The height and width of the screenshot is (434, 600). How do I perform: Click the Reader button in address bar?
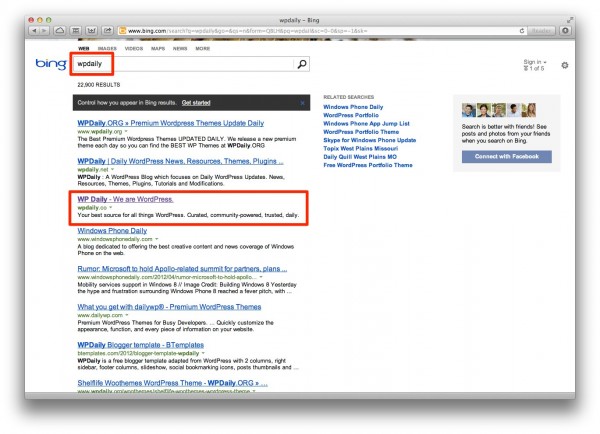click(x=541, y=31)
